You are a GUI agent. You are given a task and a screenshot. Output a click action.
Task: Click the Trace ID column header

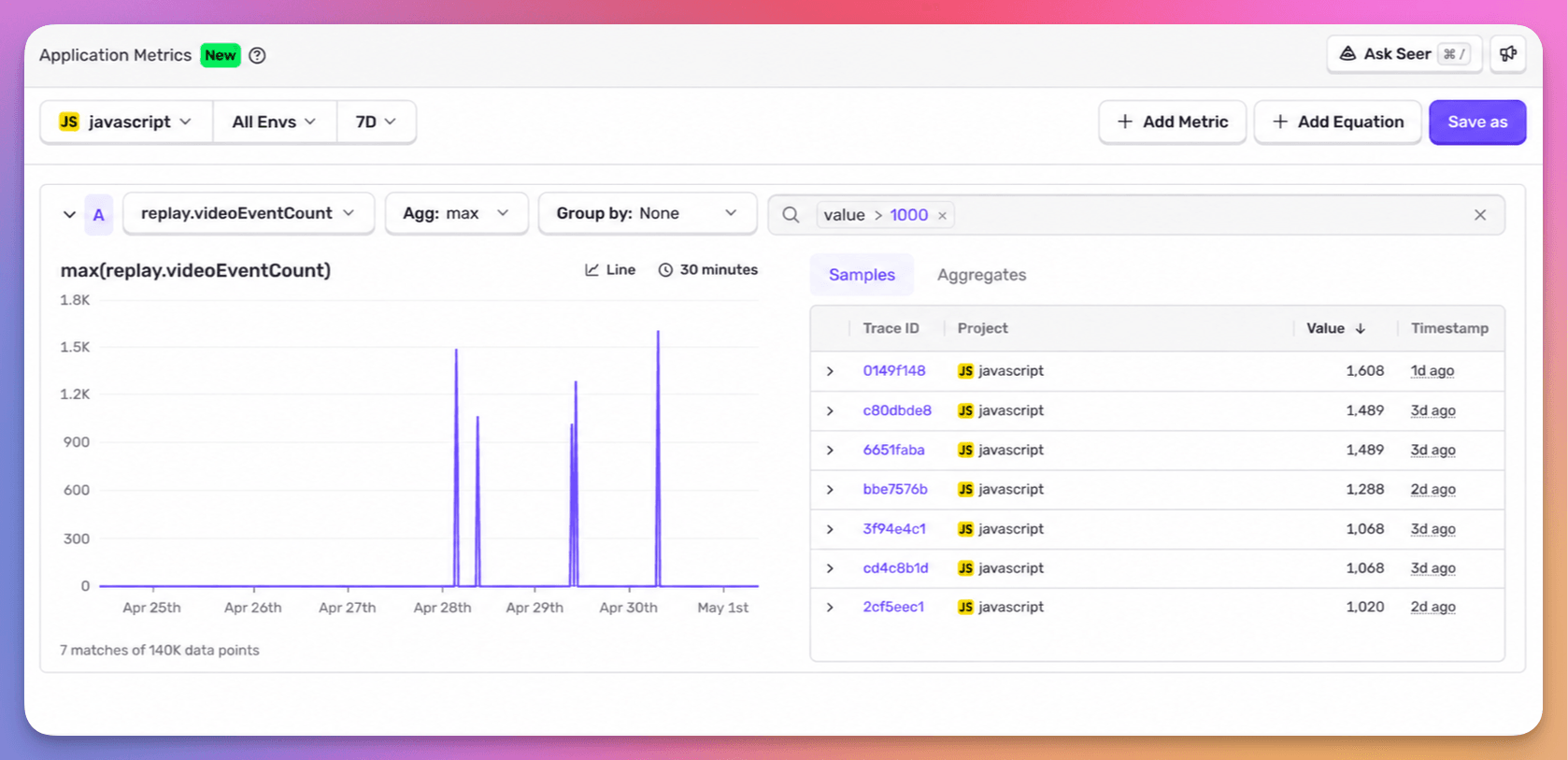(891, 328)
